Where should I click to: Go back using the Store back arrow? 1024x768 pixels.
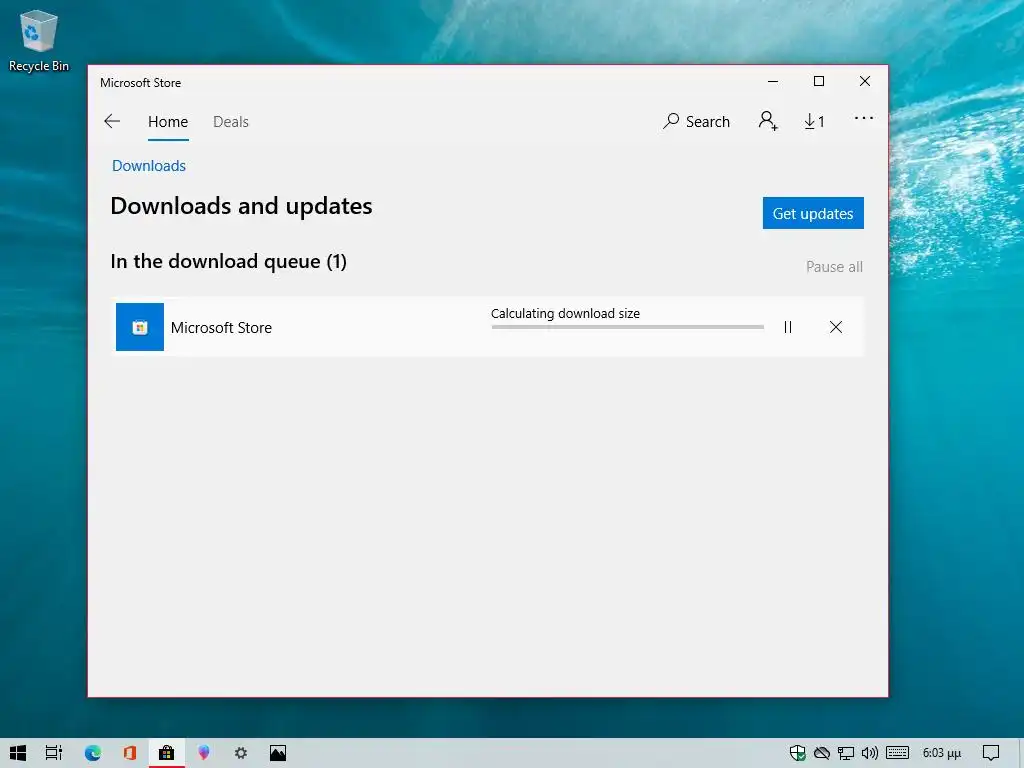(112, 121)
